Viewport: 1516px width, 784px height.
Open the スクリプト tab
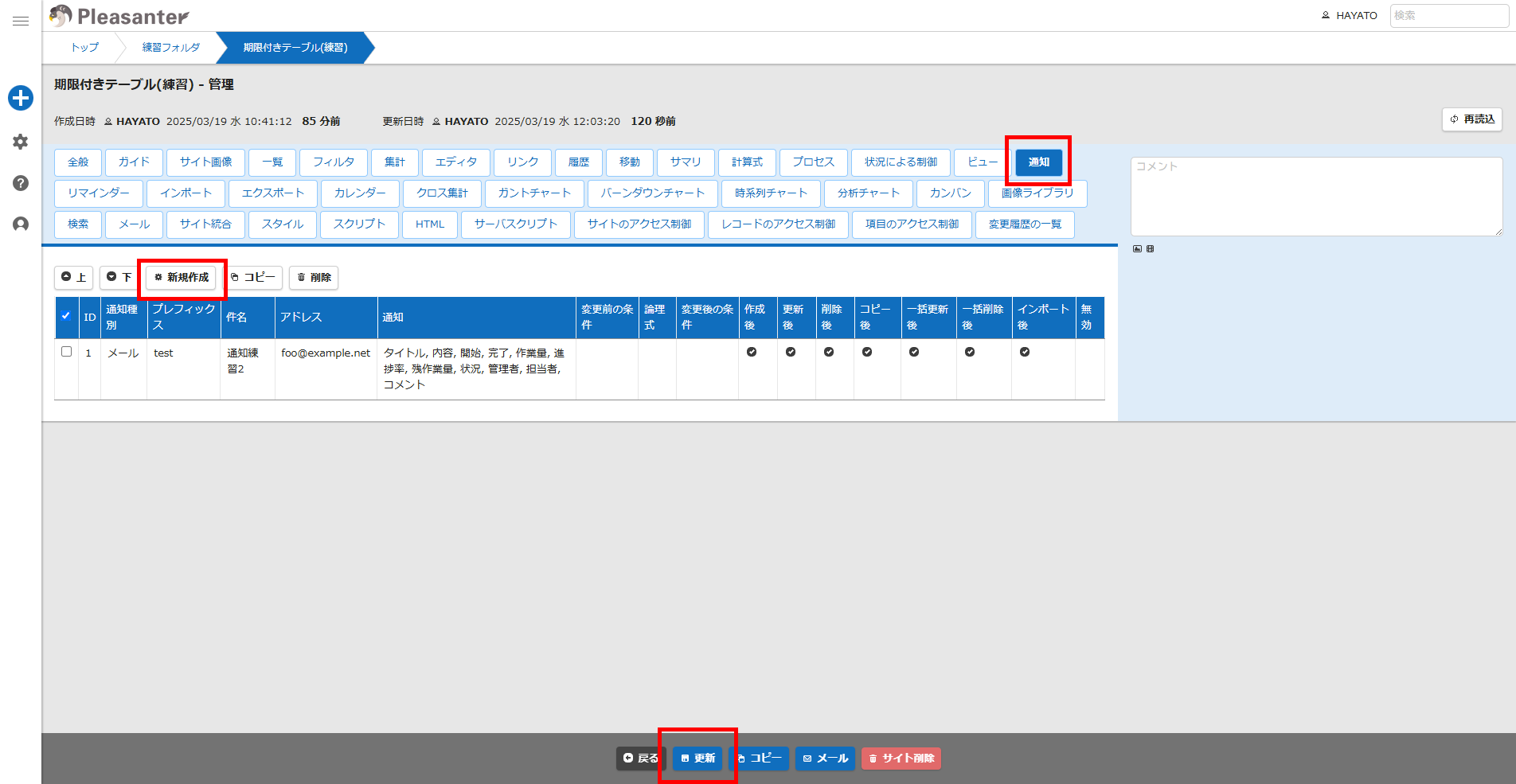click(359, 224)
